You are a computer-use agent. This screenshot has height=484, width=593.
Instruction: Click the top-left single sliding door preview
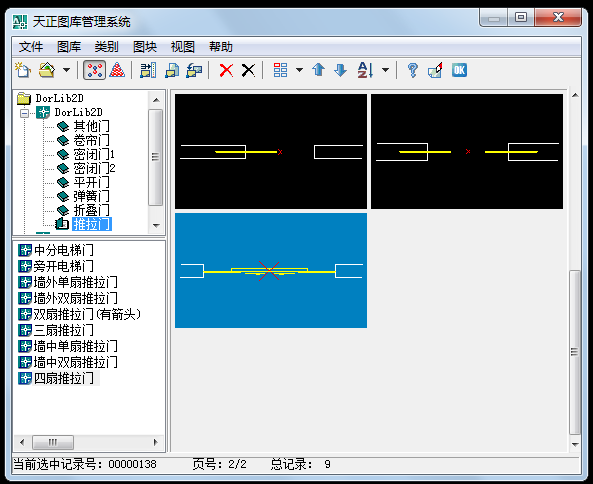[x=271, y=152]
